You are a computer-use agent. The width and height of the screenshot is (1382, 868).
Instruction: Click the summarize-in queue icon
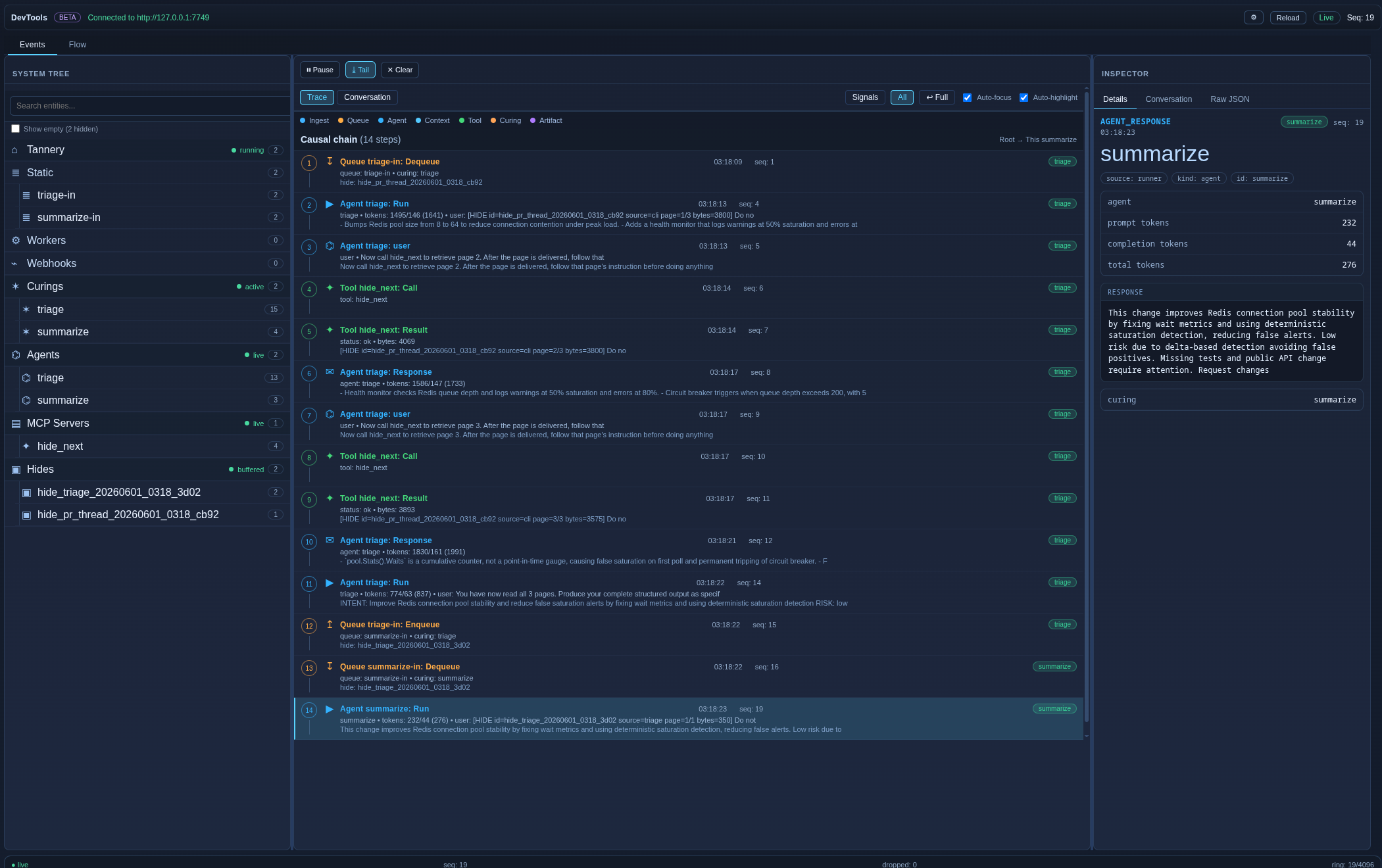(x=26, y=218)
